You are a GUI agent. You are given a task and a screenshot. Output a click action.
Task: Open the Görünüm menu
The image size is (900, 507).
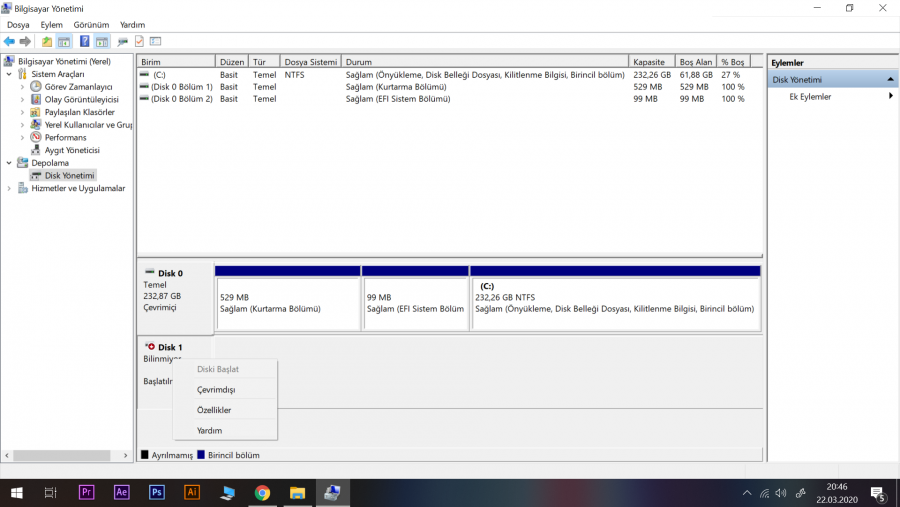tap(91, 25)
